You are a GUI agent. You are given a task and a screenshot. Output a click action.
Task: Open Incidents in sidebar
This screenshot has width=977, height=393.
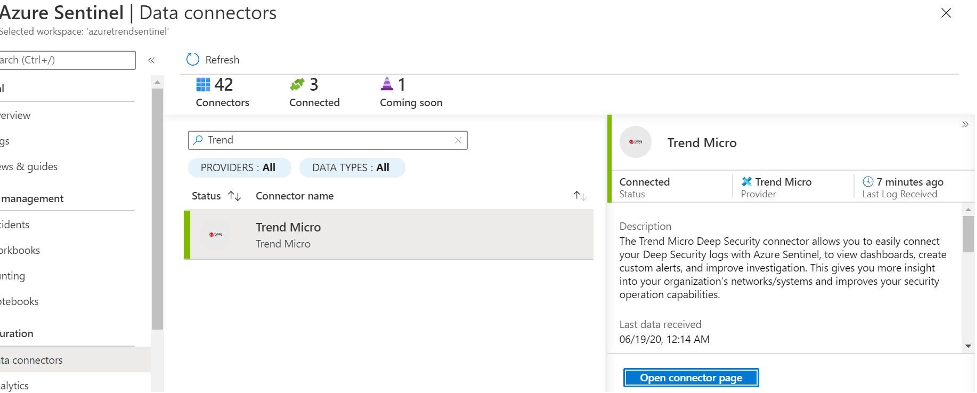pos(14,224)
